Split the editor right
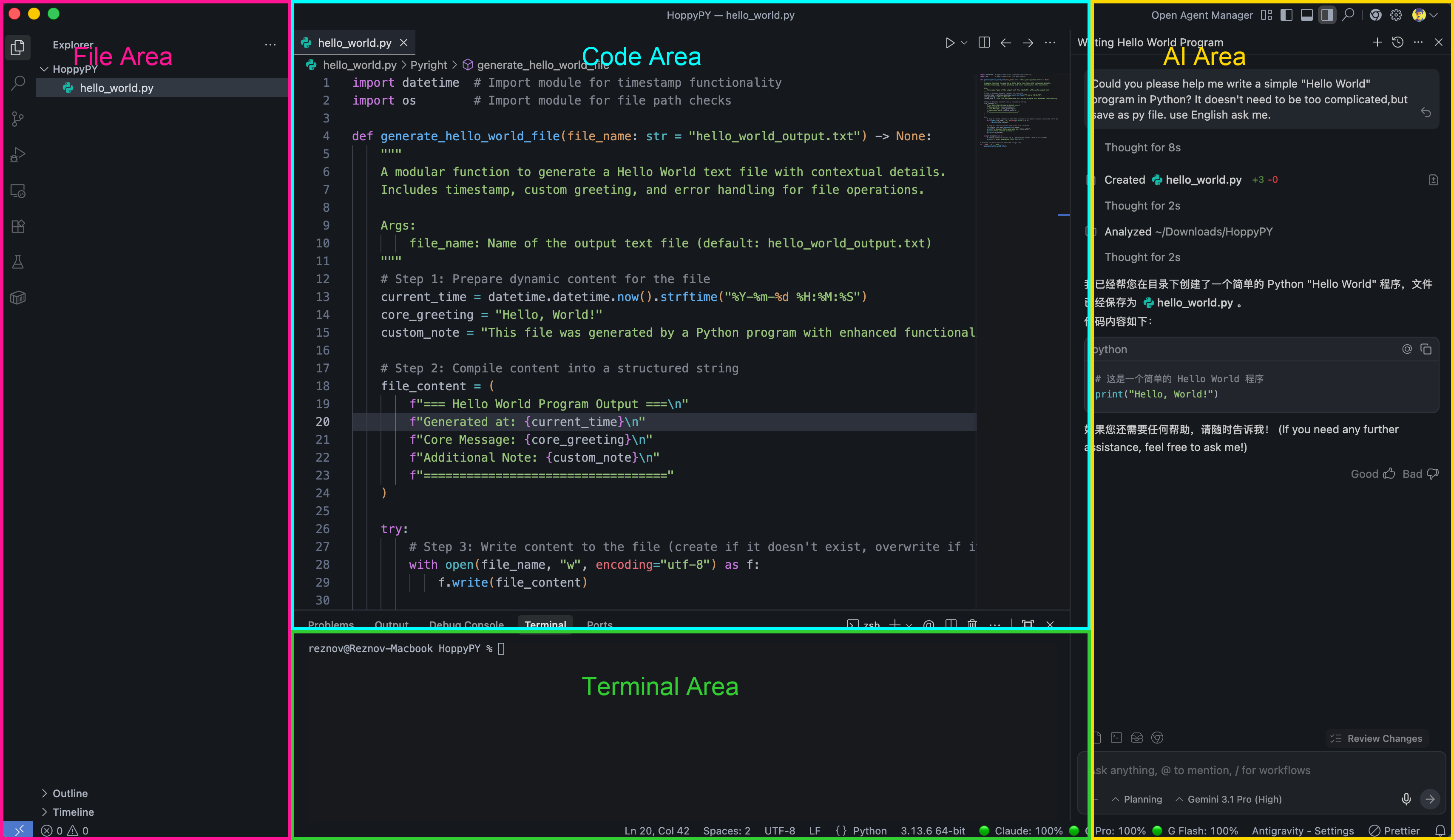1454x840 pixels. (x=984, y=43)
